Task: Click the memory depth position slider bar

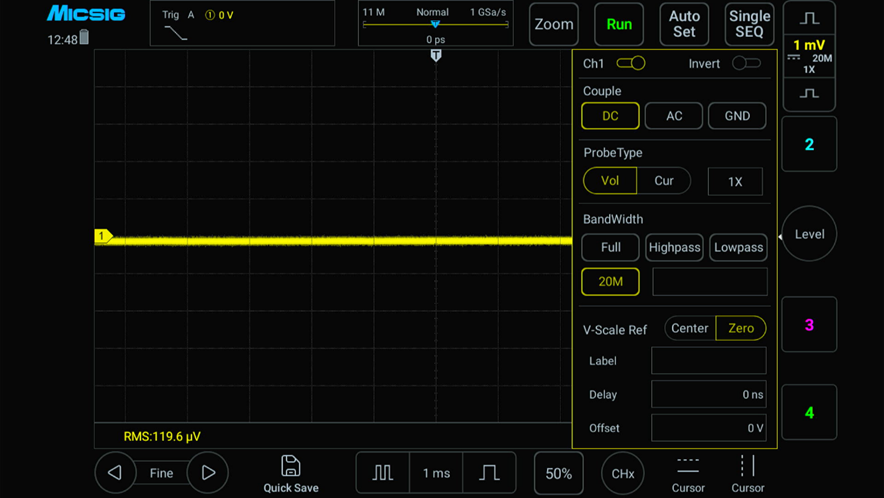Action: coord(435,24)
